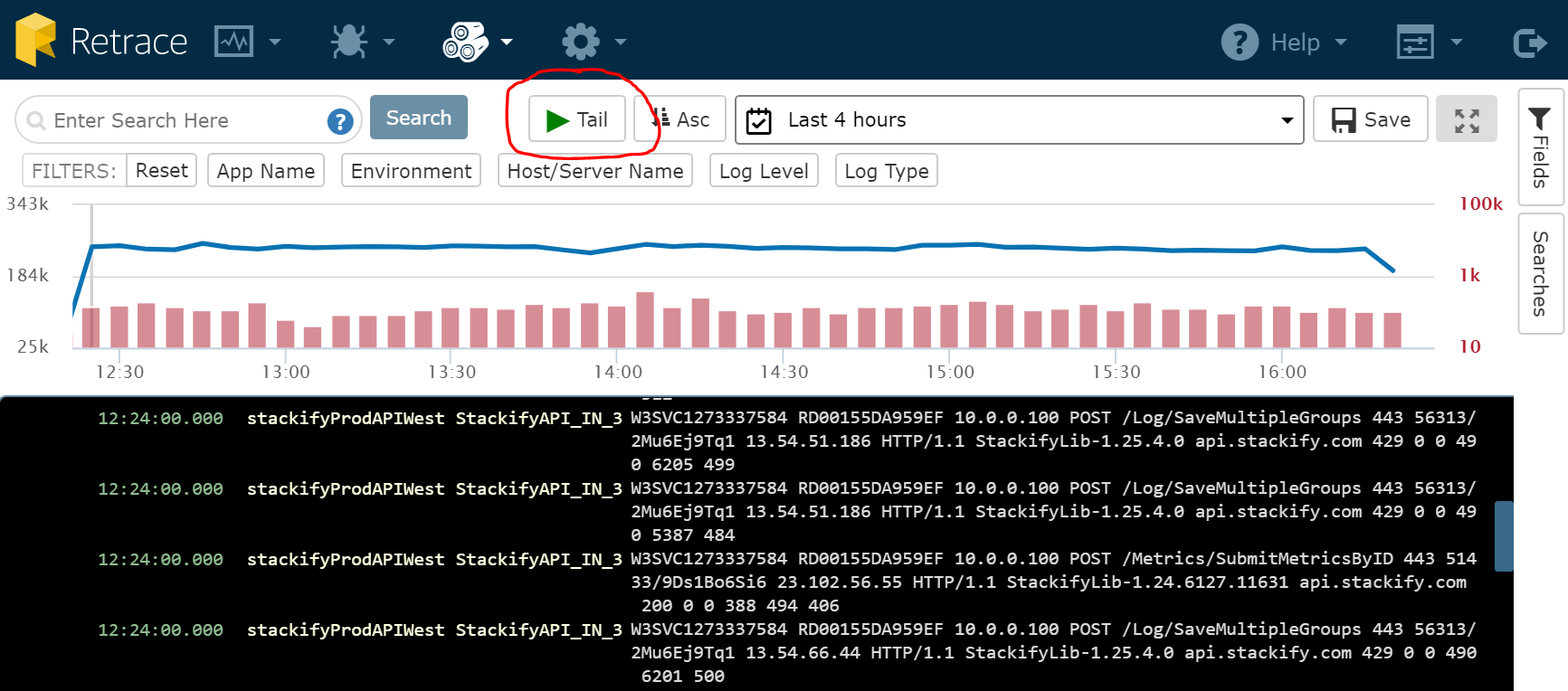Image resolution: width=1568 pixels, height=691 pixels.
Task: Toggle Asc sort order
Action: [x=680, y=119]
